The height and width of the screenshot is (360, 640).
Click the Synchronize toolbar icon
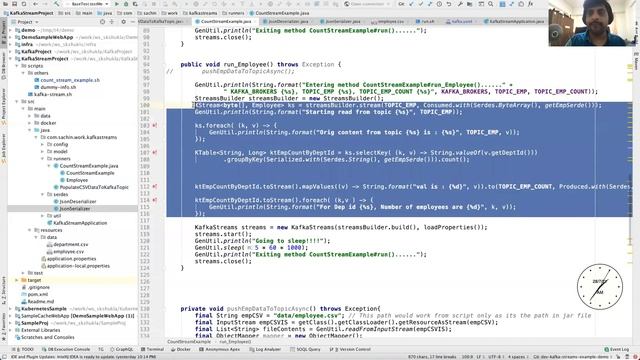pos(24,4)
